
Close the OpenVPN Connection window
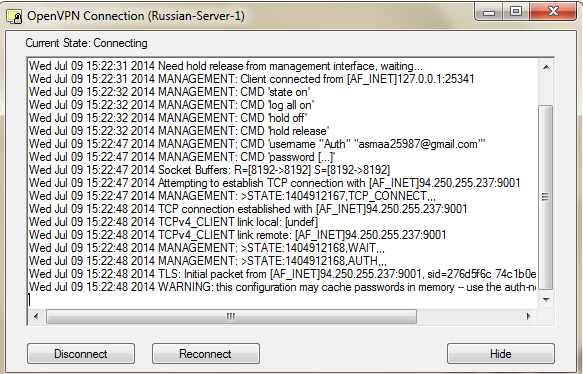pyautogui.click(x=553, y=12)
